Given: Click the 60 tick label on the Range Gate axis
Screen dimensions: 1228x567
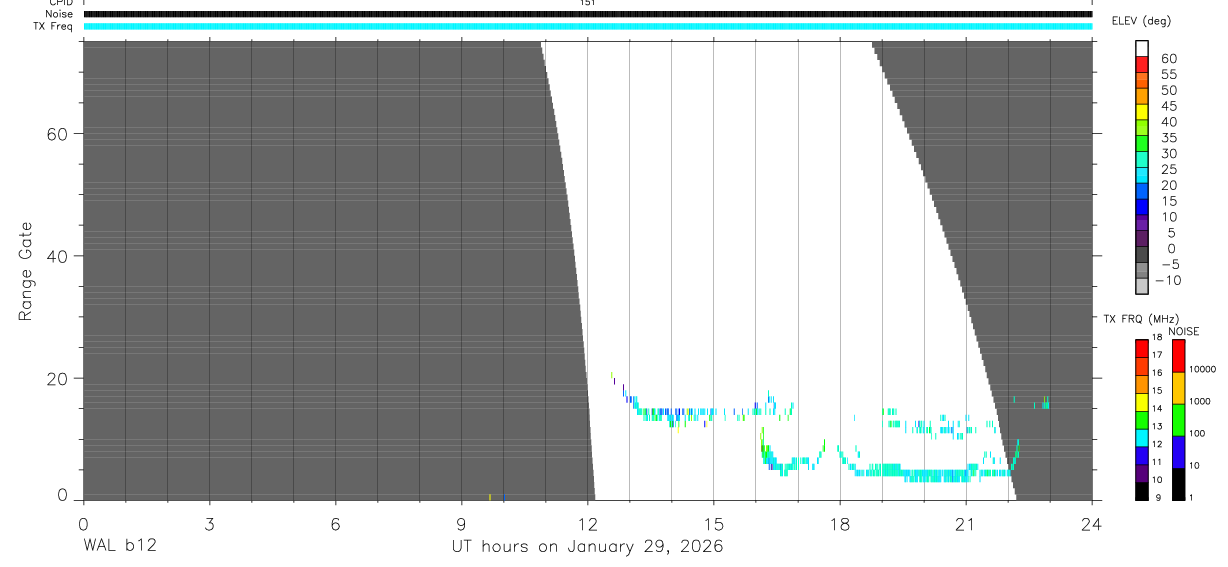Looking at the screenshot, I should 57,134.
